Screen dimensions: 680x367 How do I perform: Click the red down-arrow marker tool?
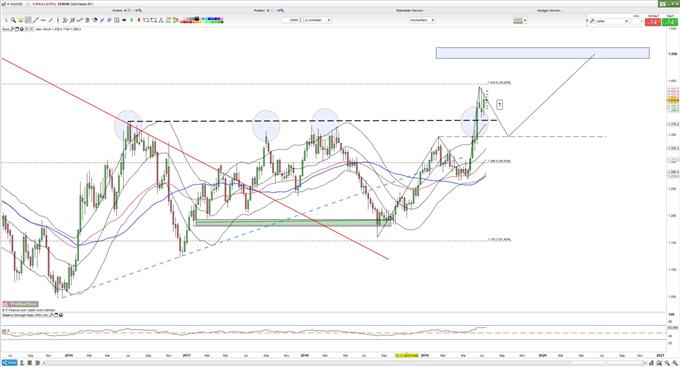(x=139, y=20)
